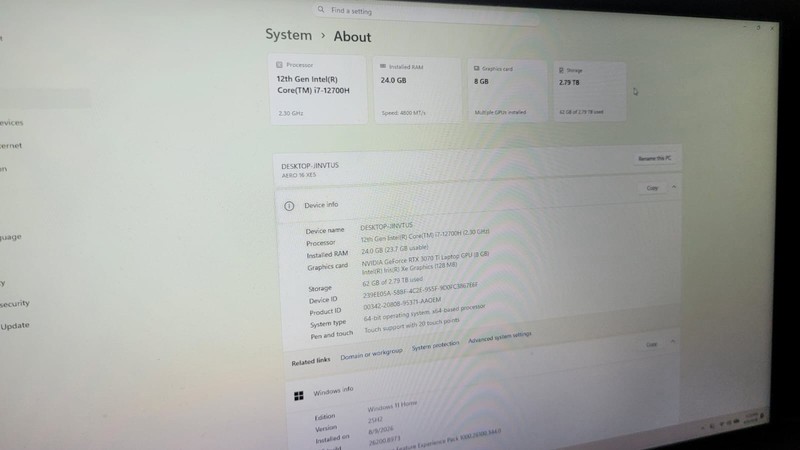Click the Windows 11 Home edition value

392,406
